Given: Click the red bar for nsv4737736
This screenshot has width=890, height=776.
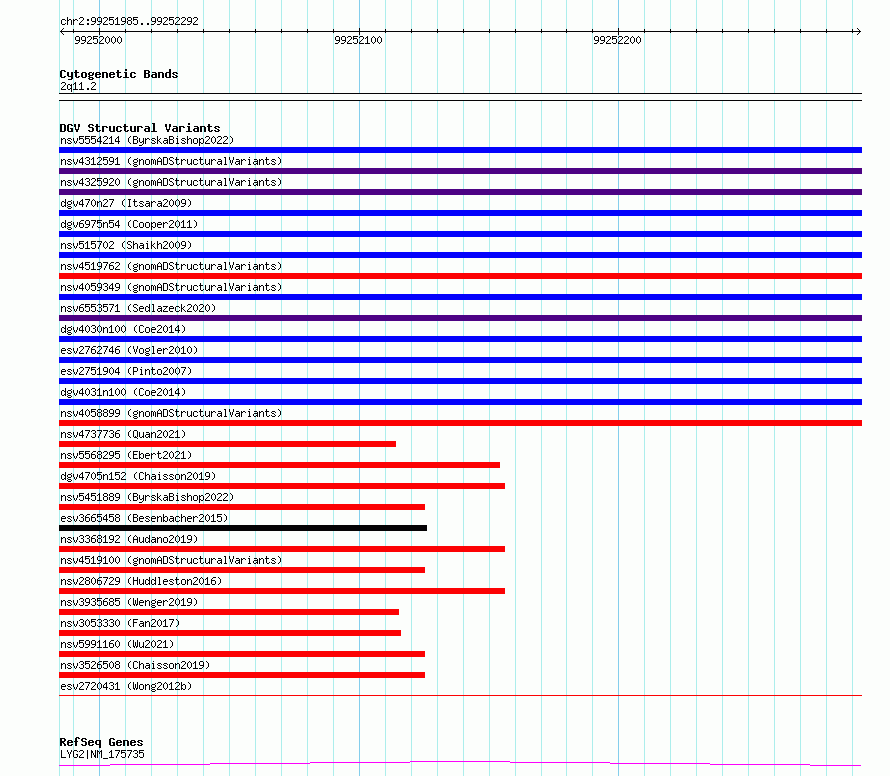Looking at the screenshot, I should coord(227,444).
